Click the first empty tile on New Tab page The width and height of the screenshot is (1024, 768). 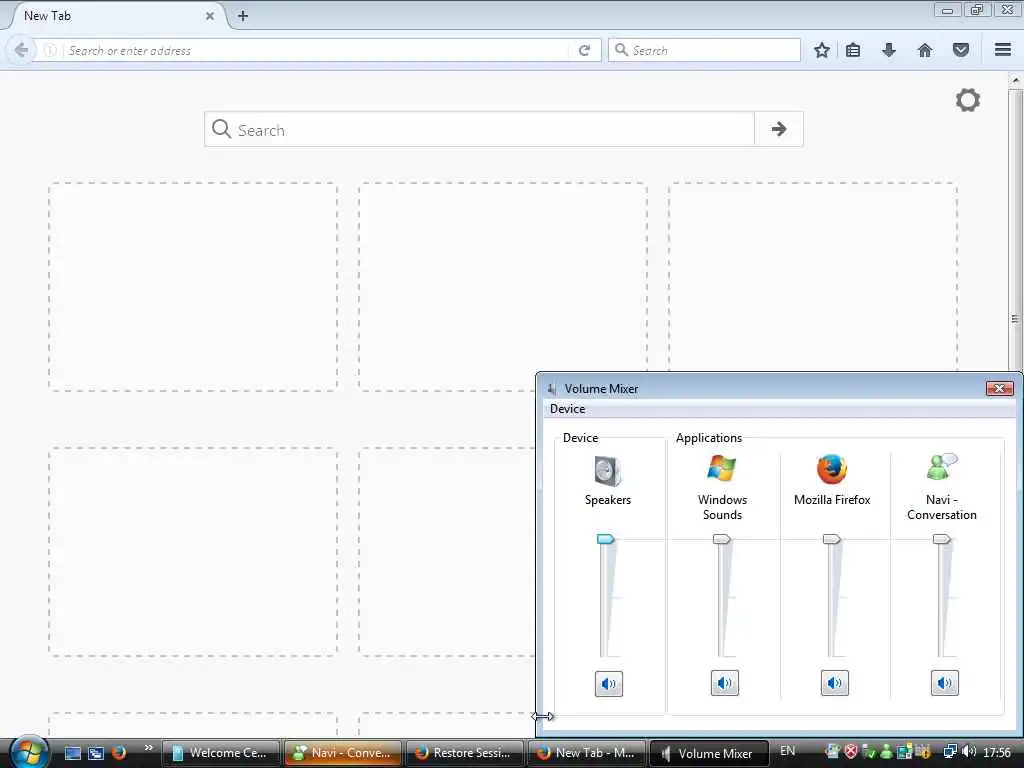[x=193, y=287]
